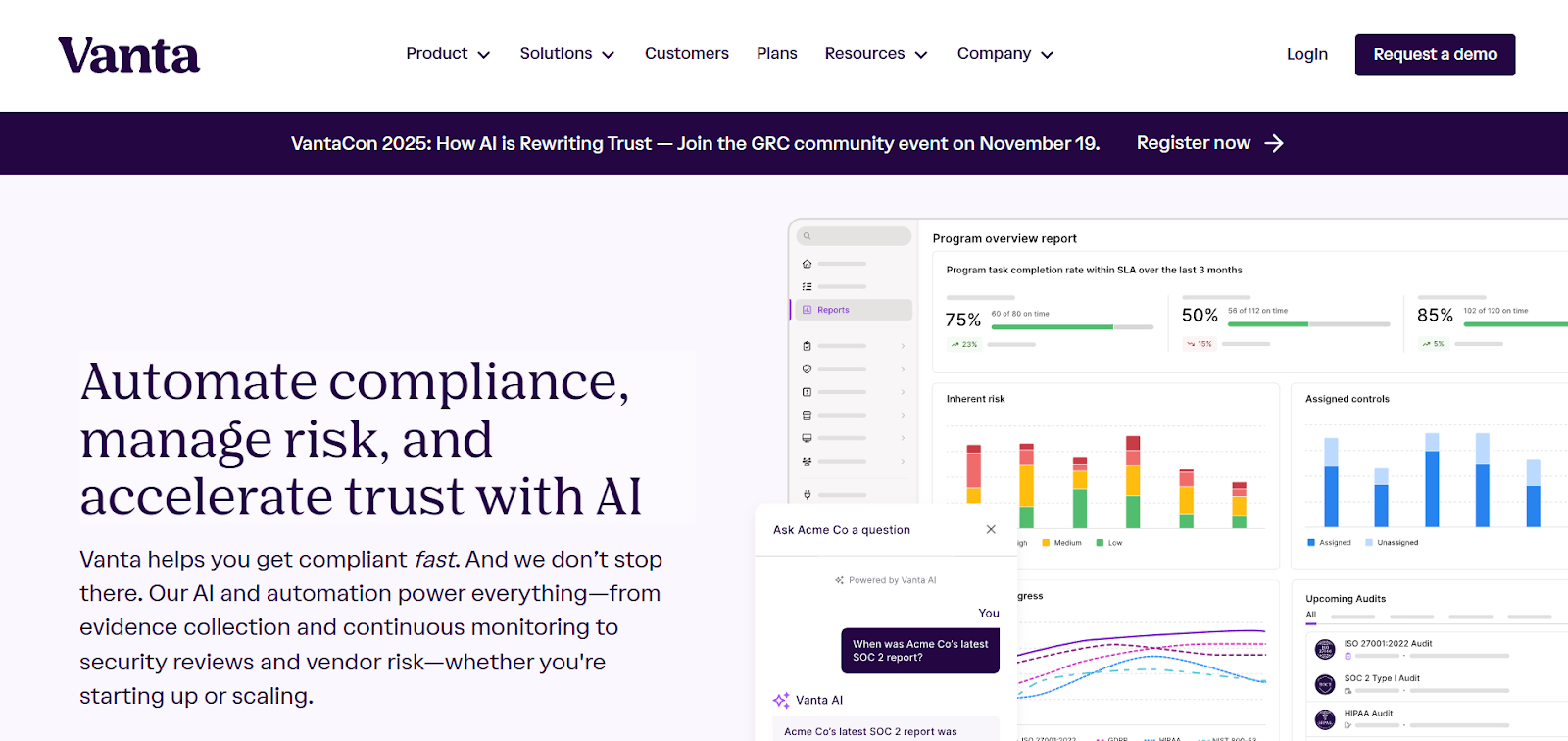Open the Solutions dropdown menu
The width and height of the screenshot is (1568, 741).
click(x=565, y=54)
